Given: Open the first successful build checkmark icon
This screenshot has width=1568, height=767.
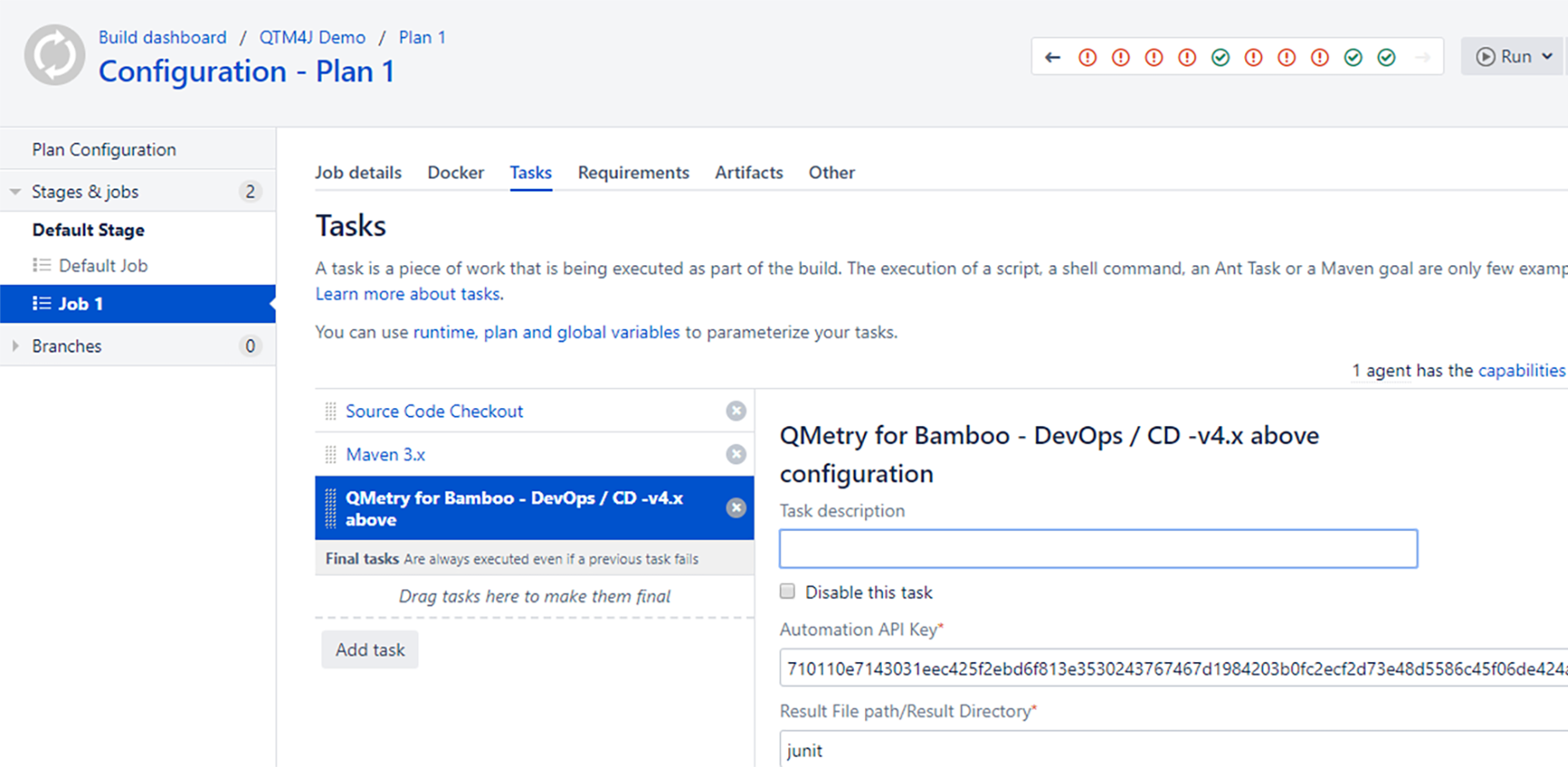Looking at the screenshot, I should (1220, 57).
